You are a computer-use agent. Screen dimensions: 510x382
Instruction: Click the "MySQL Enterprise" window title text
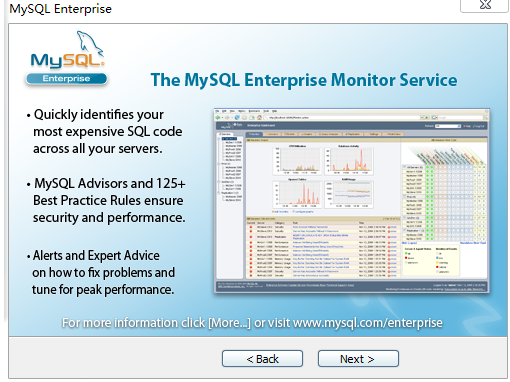[60, 9]
